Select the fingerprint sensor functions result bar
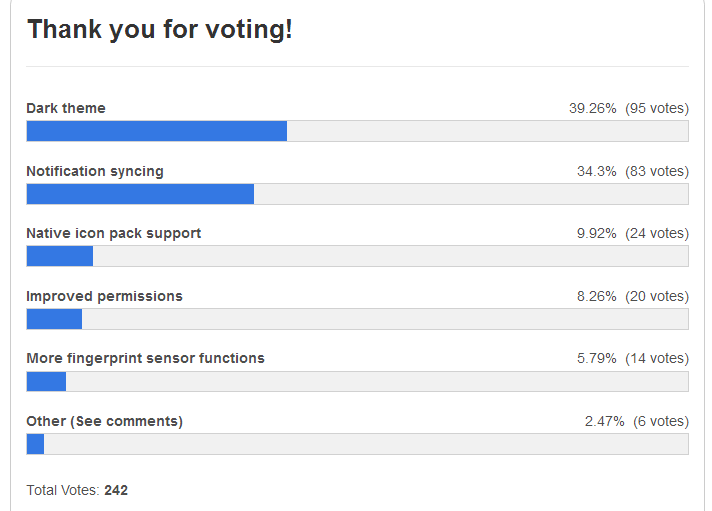Screen dimensions: 712x511 (x=357, y=381)
